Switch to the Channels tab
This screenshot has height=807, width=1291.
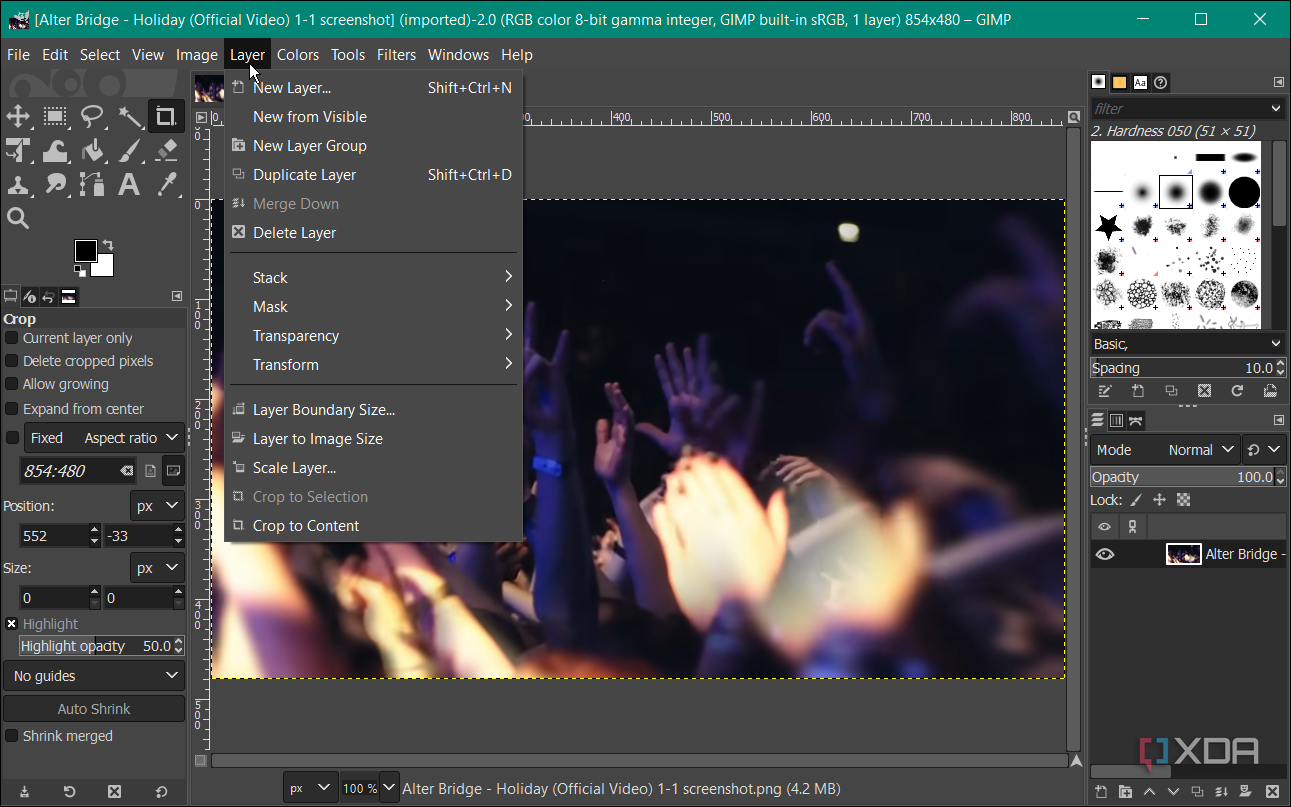point(1116,419)
